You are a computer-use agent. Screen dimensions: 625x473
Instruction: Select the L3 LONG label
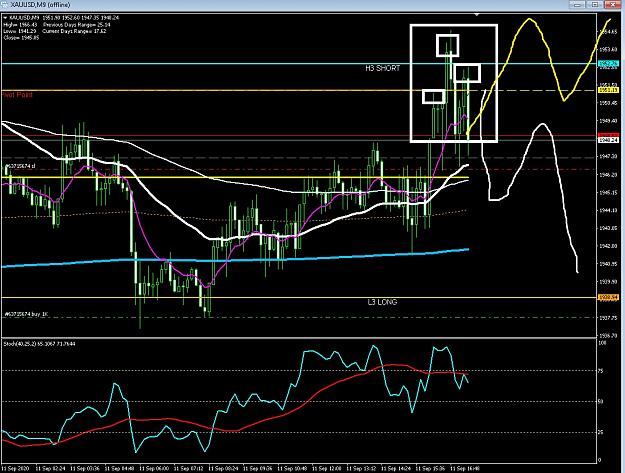[x=382, y=302]
